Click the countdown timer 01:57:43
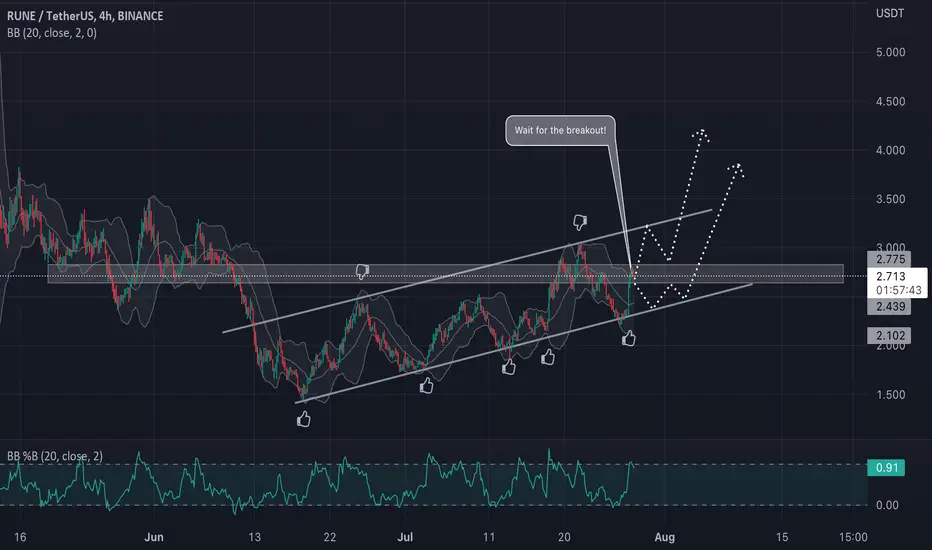This screenshot has height=550, width=932. coord(898,290)
